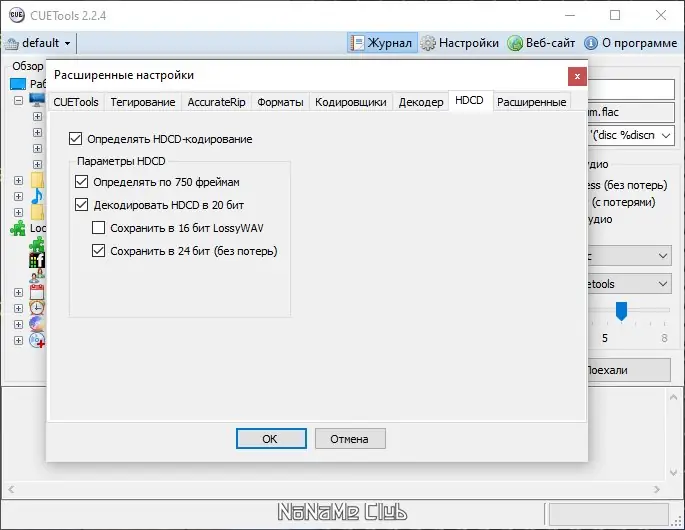
Task: Select the alarm clock icon in tree
Action: click(37, 308)
